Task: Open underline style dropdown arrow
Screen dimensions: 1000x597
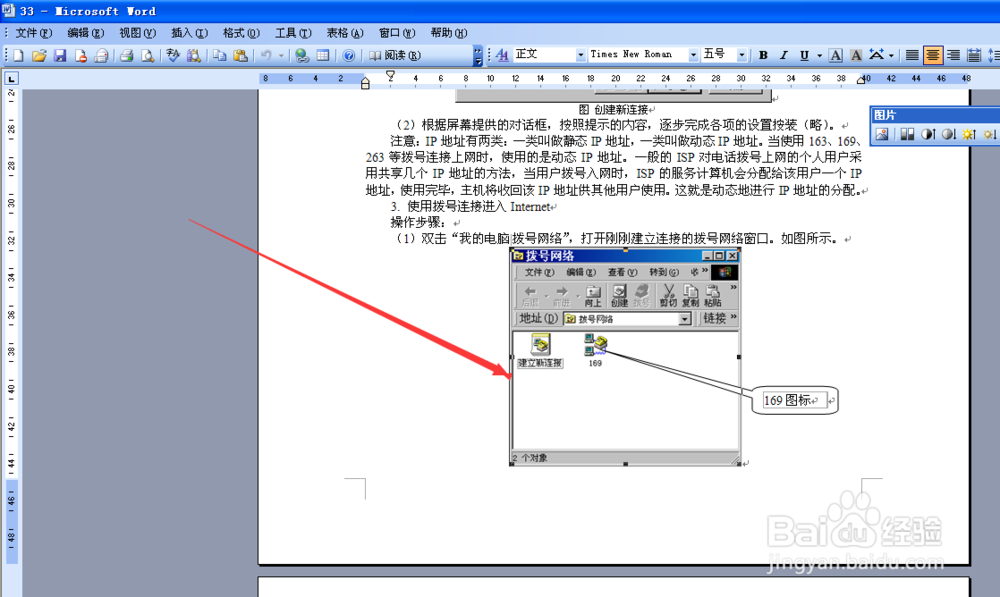Action: (x=820, y=55)
